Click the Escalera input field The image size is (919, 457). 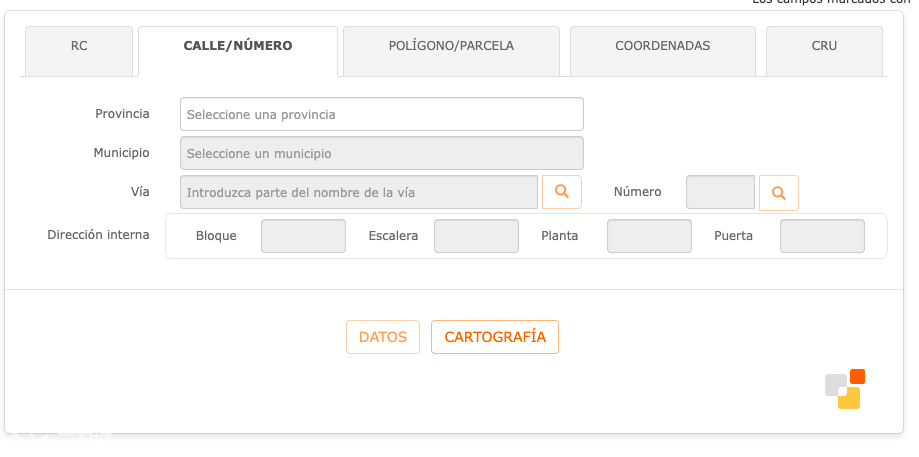coord(476,236)
